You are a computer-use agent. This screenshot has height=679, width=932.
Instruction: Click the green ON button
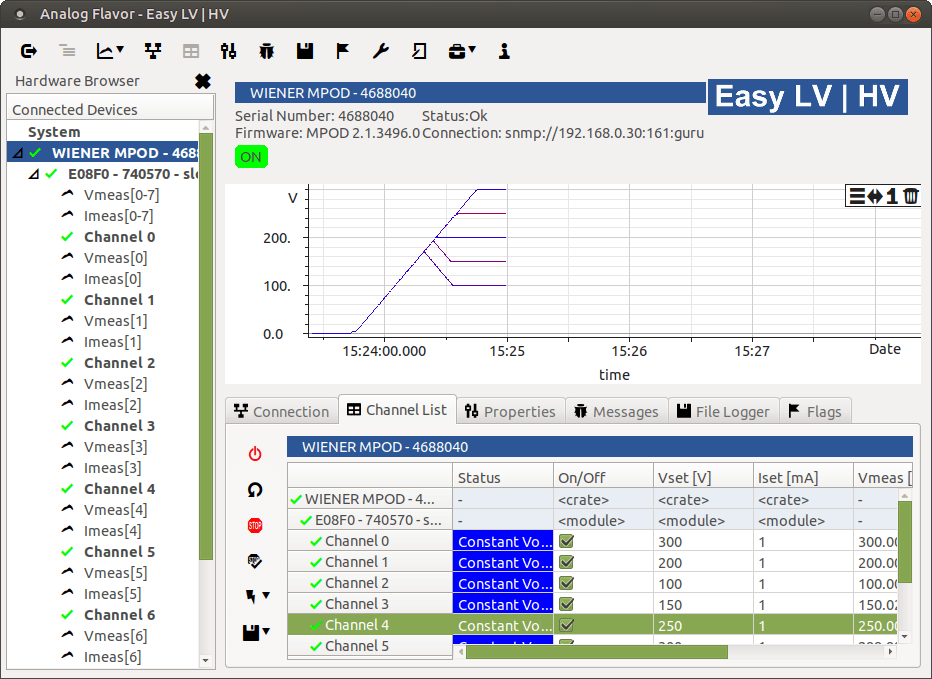[x=251, y=157]
